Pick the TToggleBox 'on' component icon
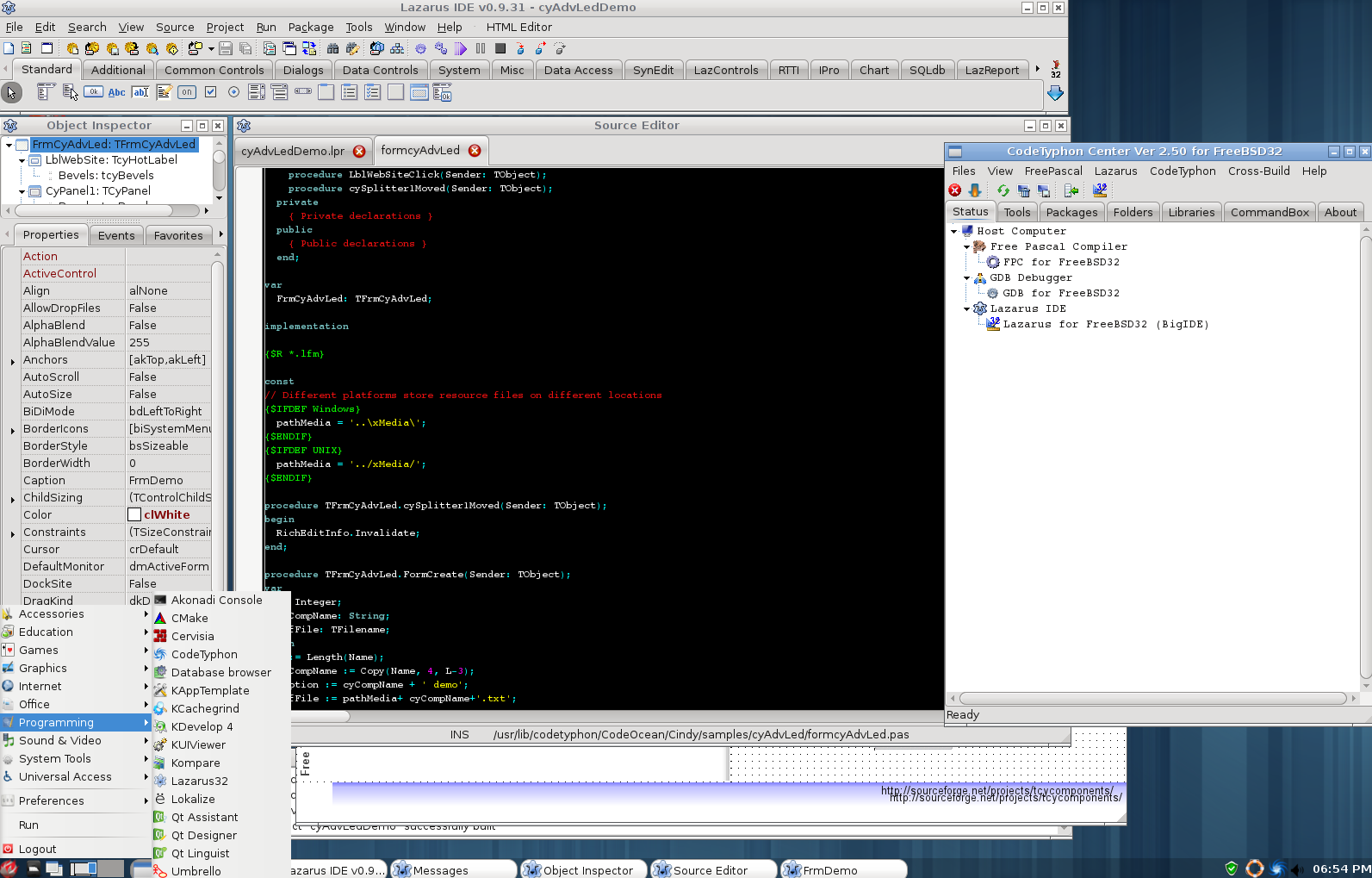The width and height of the screenshot is (1372, 878). point(187,92)
